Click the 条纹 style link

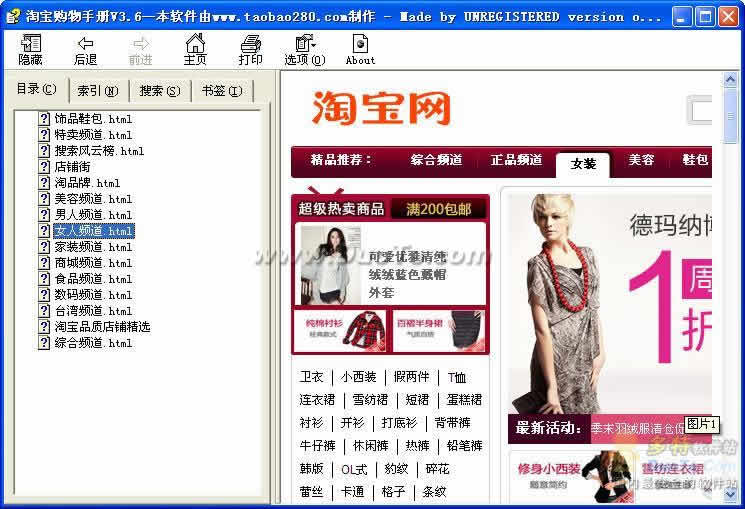click(x=434, y=492)
